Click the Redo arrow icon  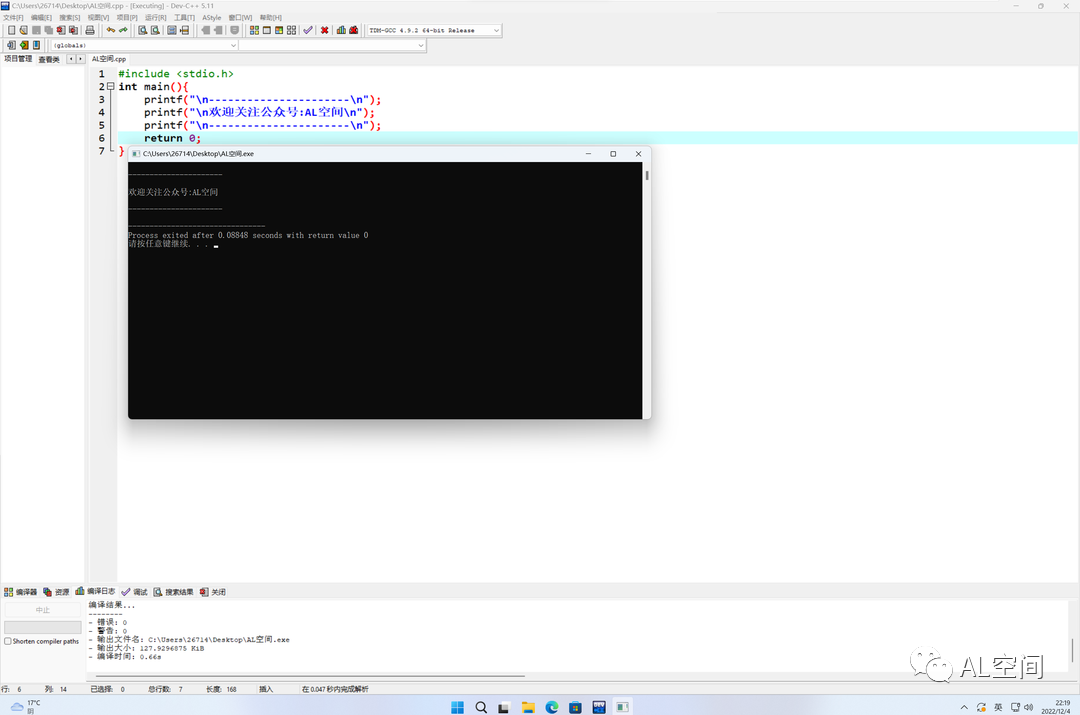[x=123, y=30]
